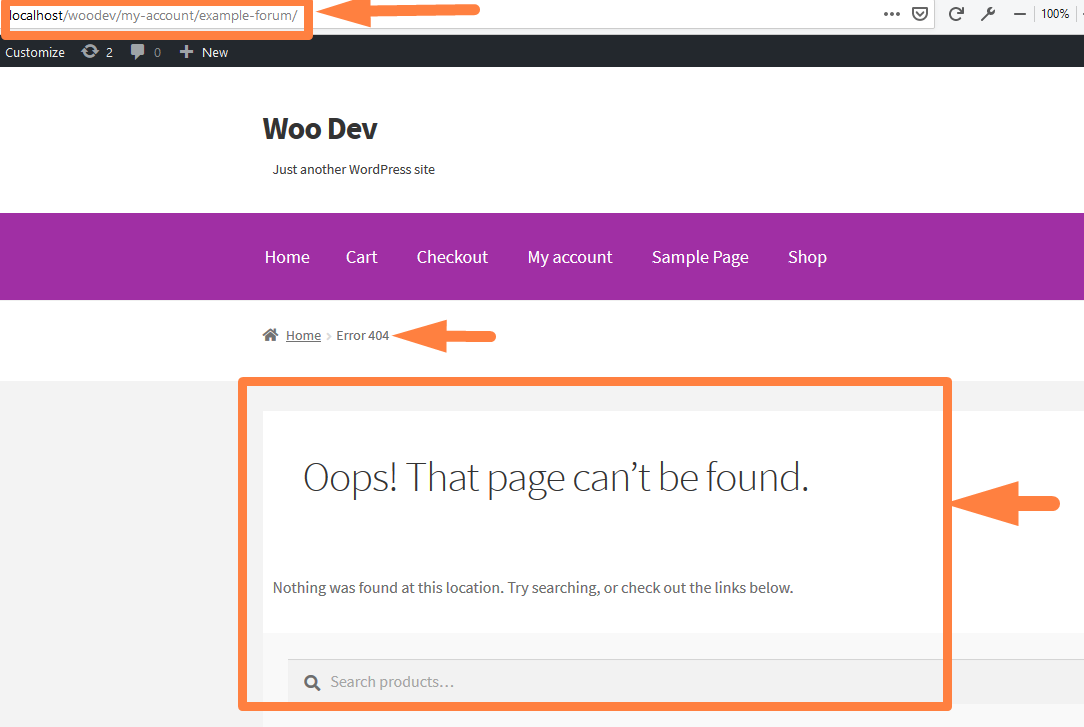The width and height of the screenshot is (1084, 727).
Task: Click the 'Just another WordPress site' tagline
Action: (x=353, y=169)
